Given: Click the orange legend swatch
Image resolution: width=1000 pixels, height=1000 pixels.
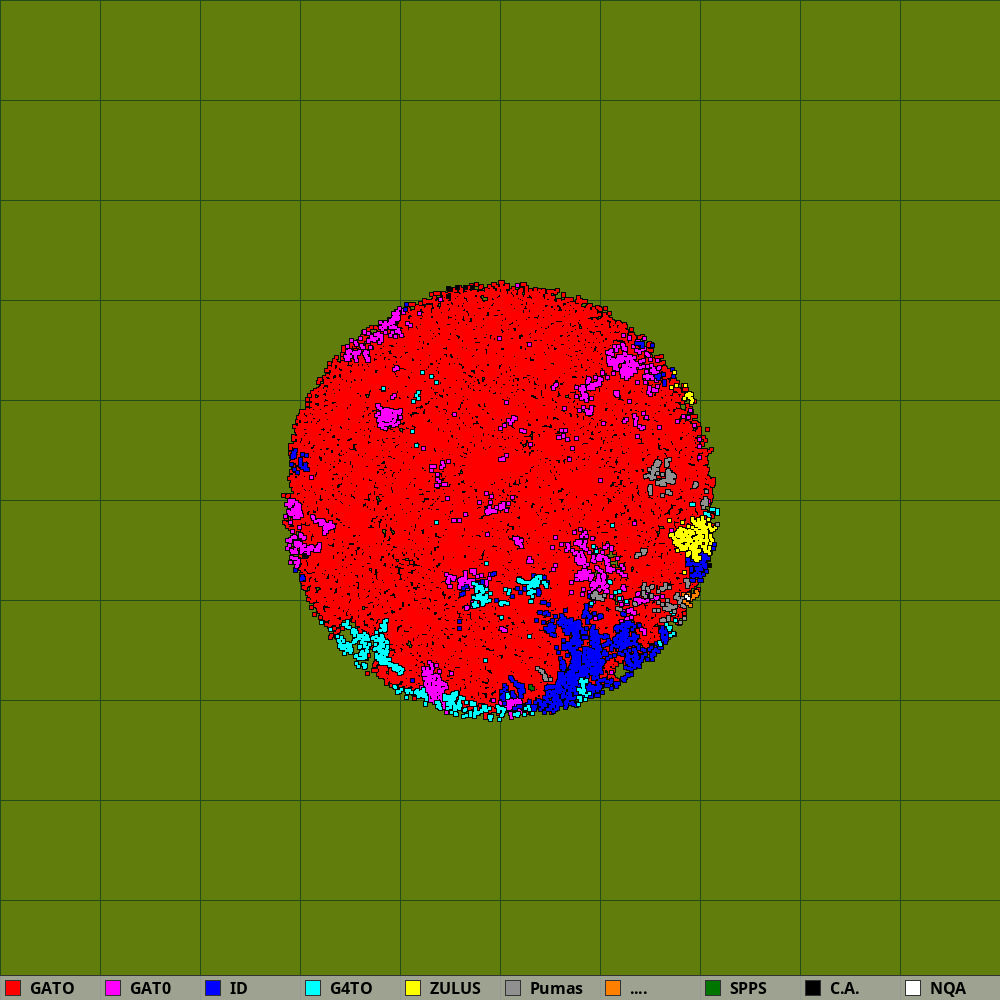Looking at the screenshot, I should [x=613, y=988].
